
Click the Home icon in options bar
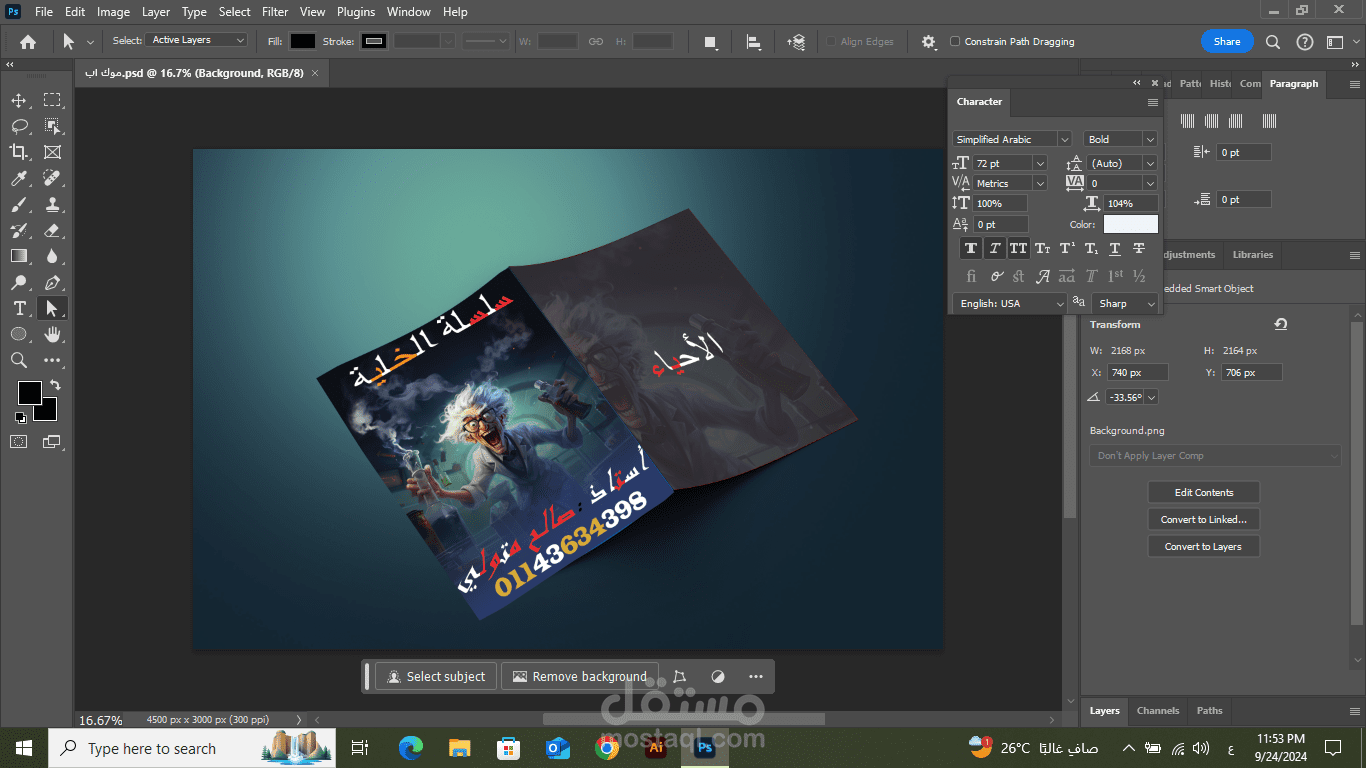[x=28, y=42]
